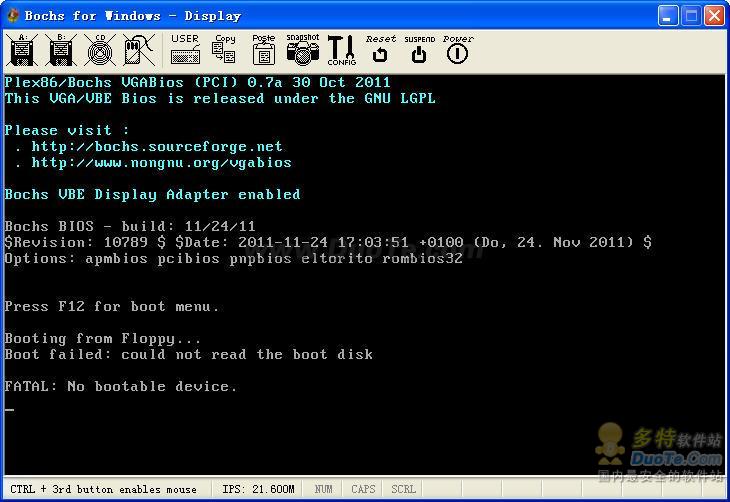The height and width of the screenshot is (502, 730).
Task: Click 'Please visit :' line
Action: coord(67,130)
